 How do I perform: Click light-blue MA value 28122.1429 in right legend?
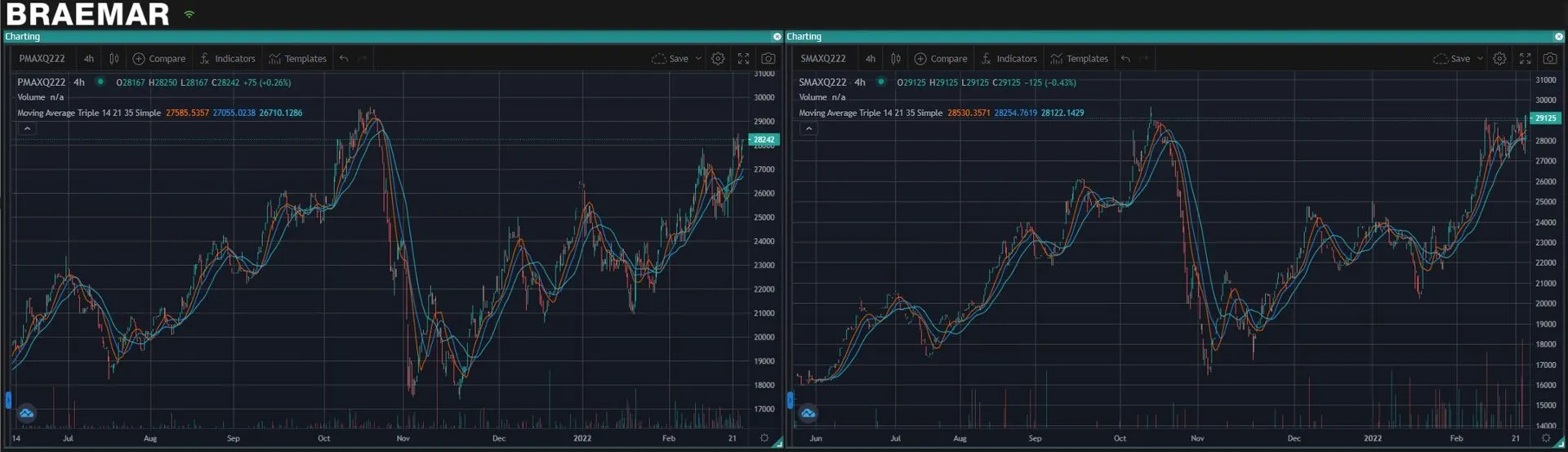[x=1062, y=113]
